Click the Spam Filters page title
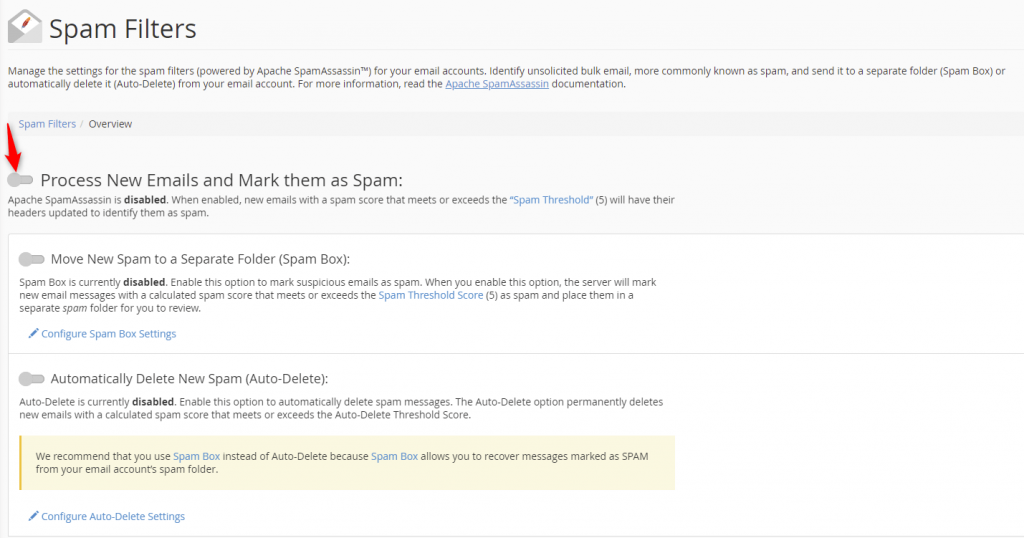 [123, 28]
